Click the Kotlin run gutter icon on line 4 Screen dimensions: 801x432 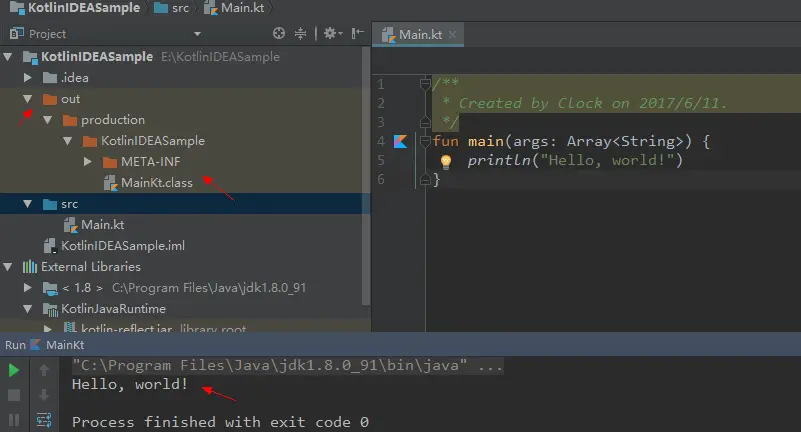(400, 141)
